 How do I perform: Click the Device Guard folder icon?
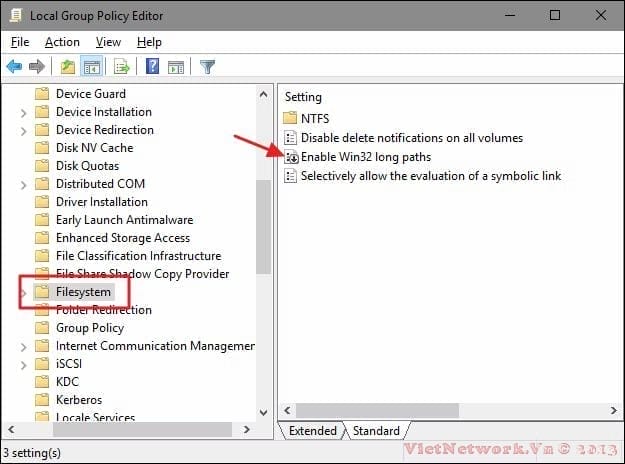(42, 94)
